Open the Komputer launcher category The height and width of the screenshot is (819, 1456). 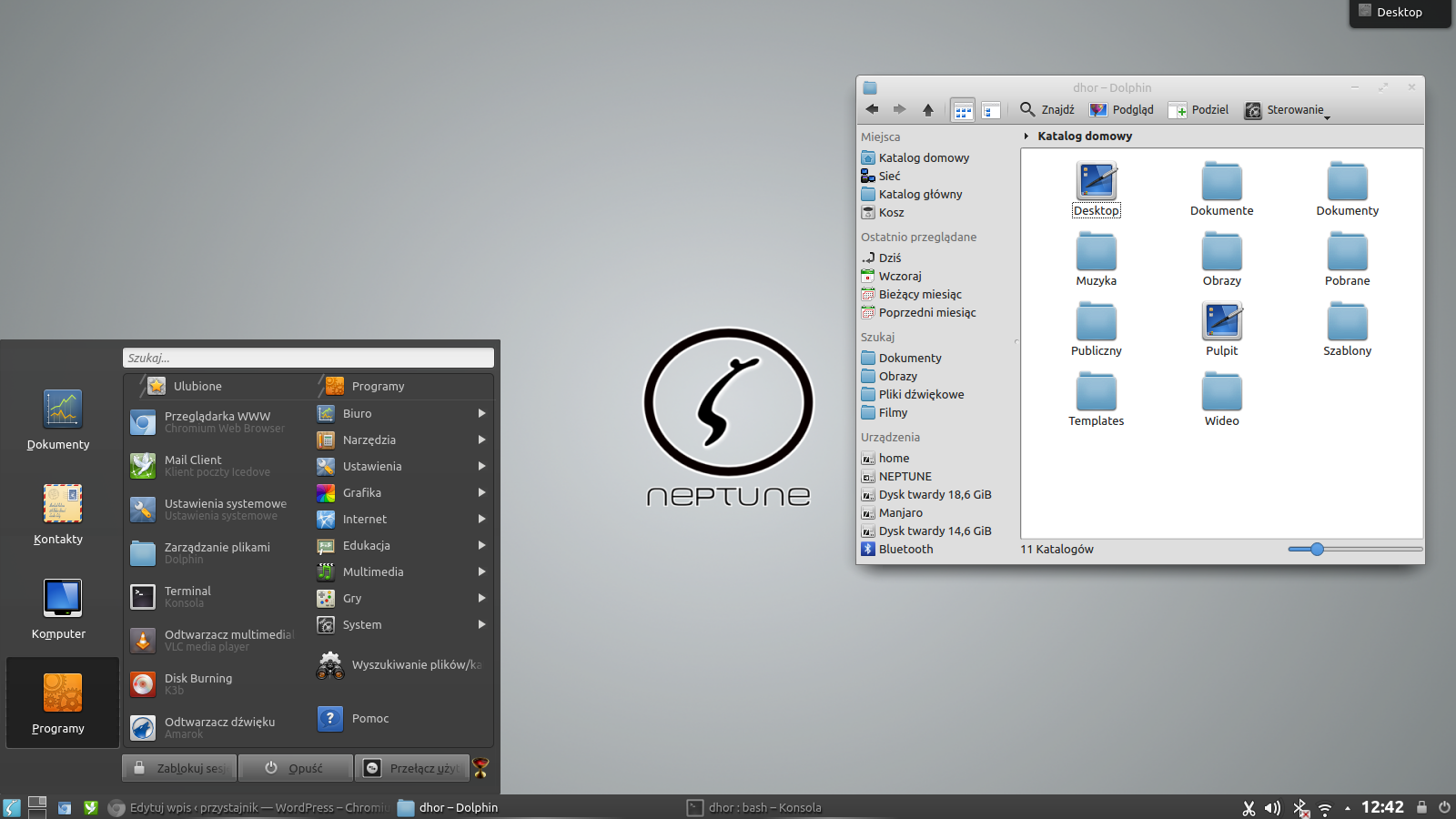click(x=59, y=608)
